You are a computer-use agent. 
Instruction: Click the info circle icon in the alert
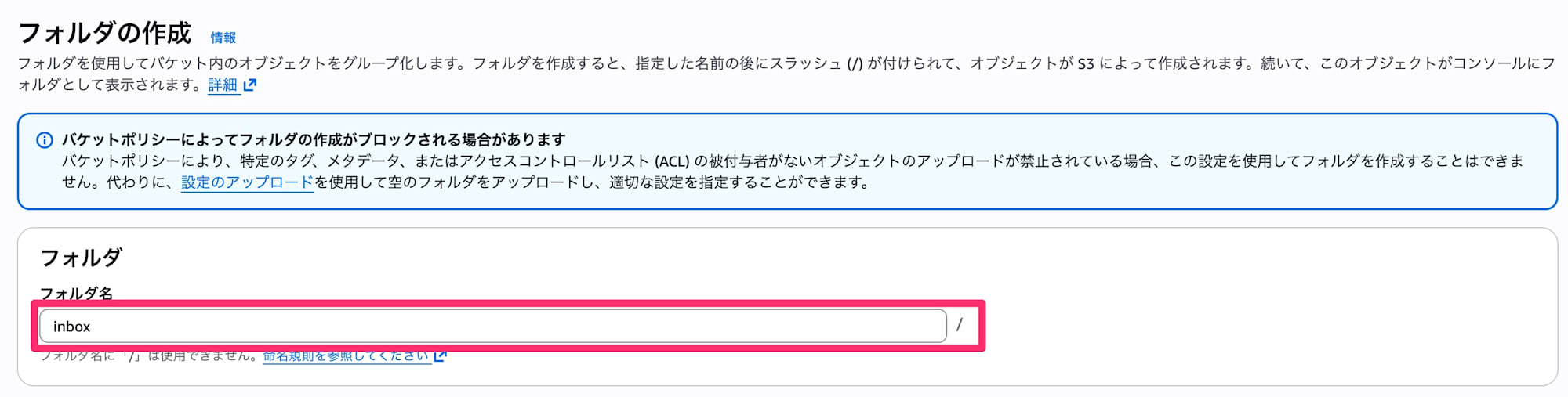coord(45,140)
